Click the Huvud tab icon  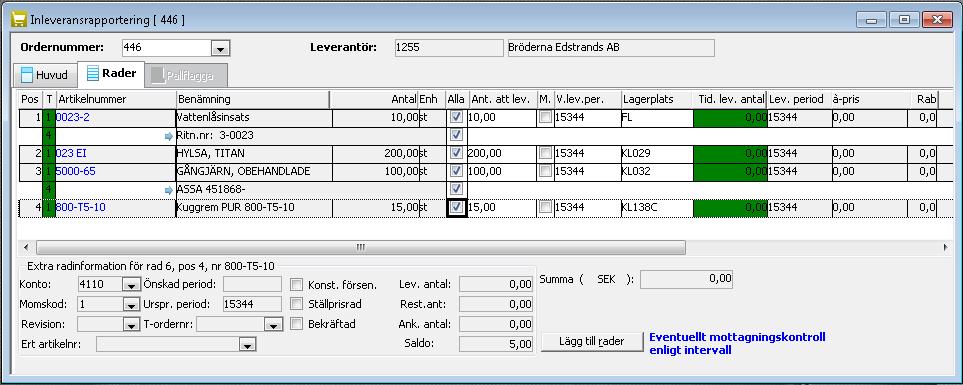coord(26,76)
